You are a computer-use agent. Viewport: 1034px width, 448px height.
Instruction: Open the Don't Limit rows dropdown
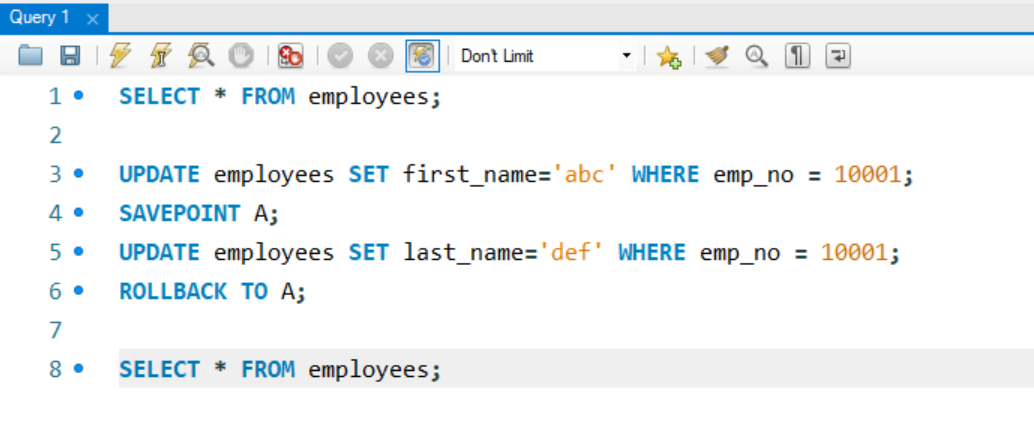546,56
